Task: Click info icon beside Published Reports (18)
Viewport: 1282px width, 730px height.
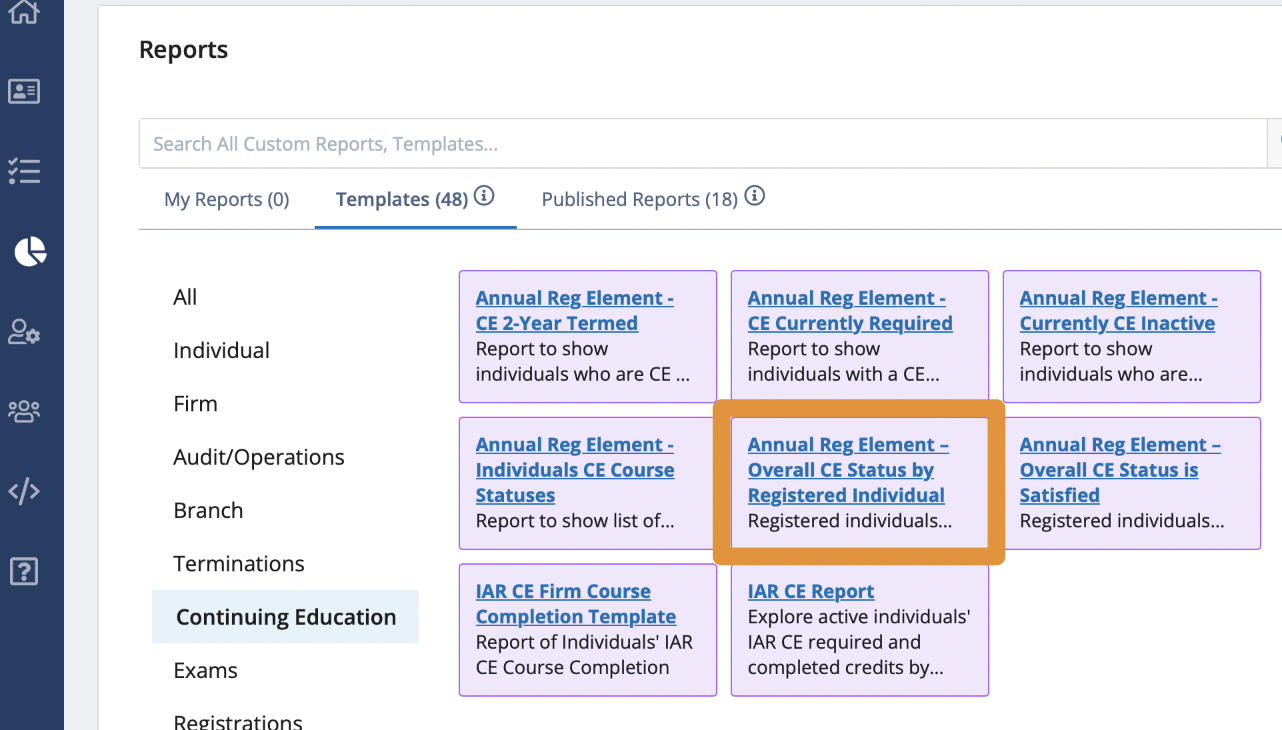Action: 755,196
